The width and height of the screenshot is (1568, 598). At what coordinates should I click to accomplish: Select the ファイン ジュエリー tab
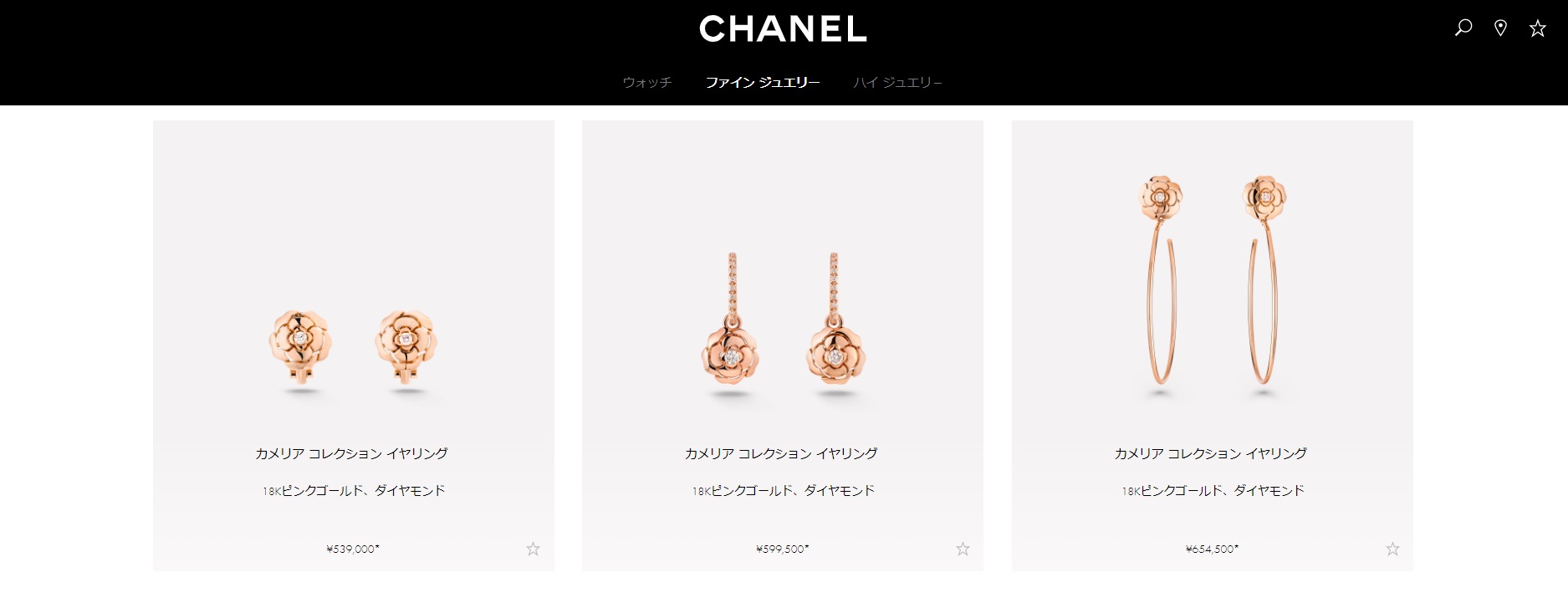coord(762,82)
